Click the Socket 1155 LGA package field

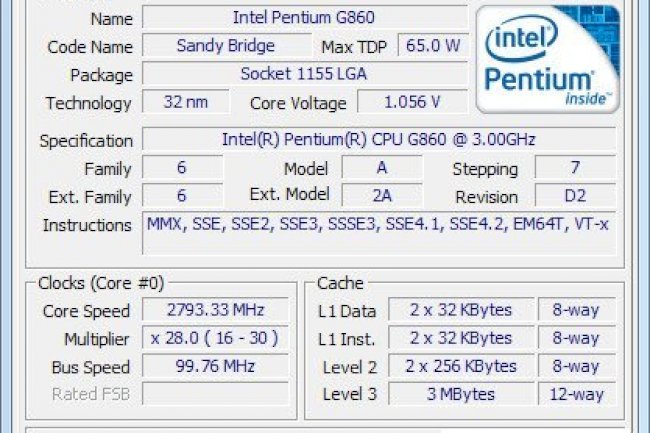[x=304, y=75]
